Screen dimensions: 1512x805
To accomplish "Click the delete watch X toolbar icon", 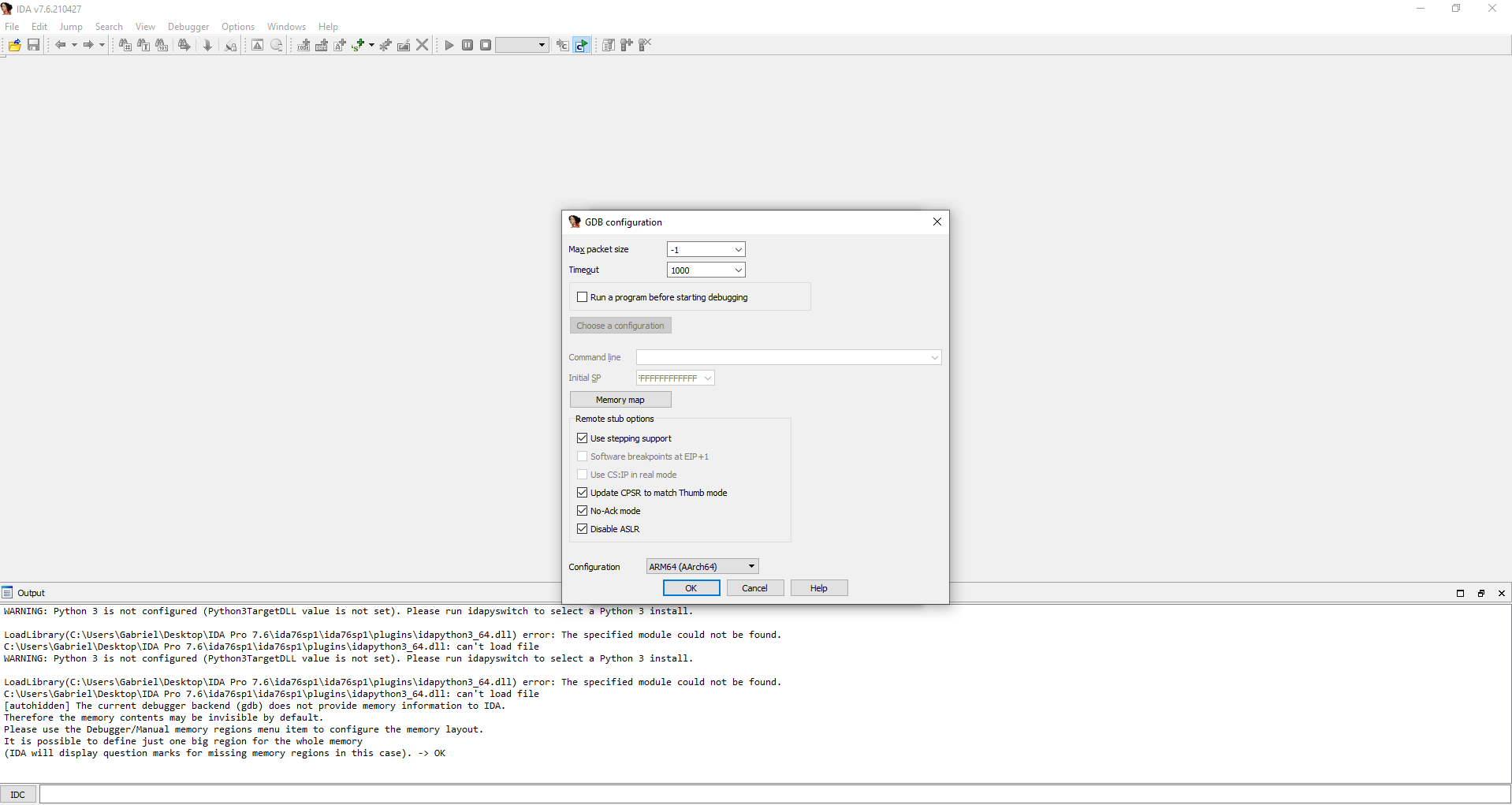I will (x=645, y=45).
